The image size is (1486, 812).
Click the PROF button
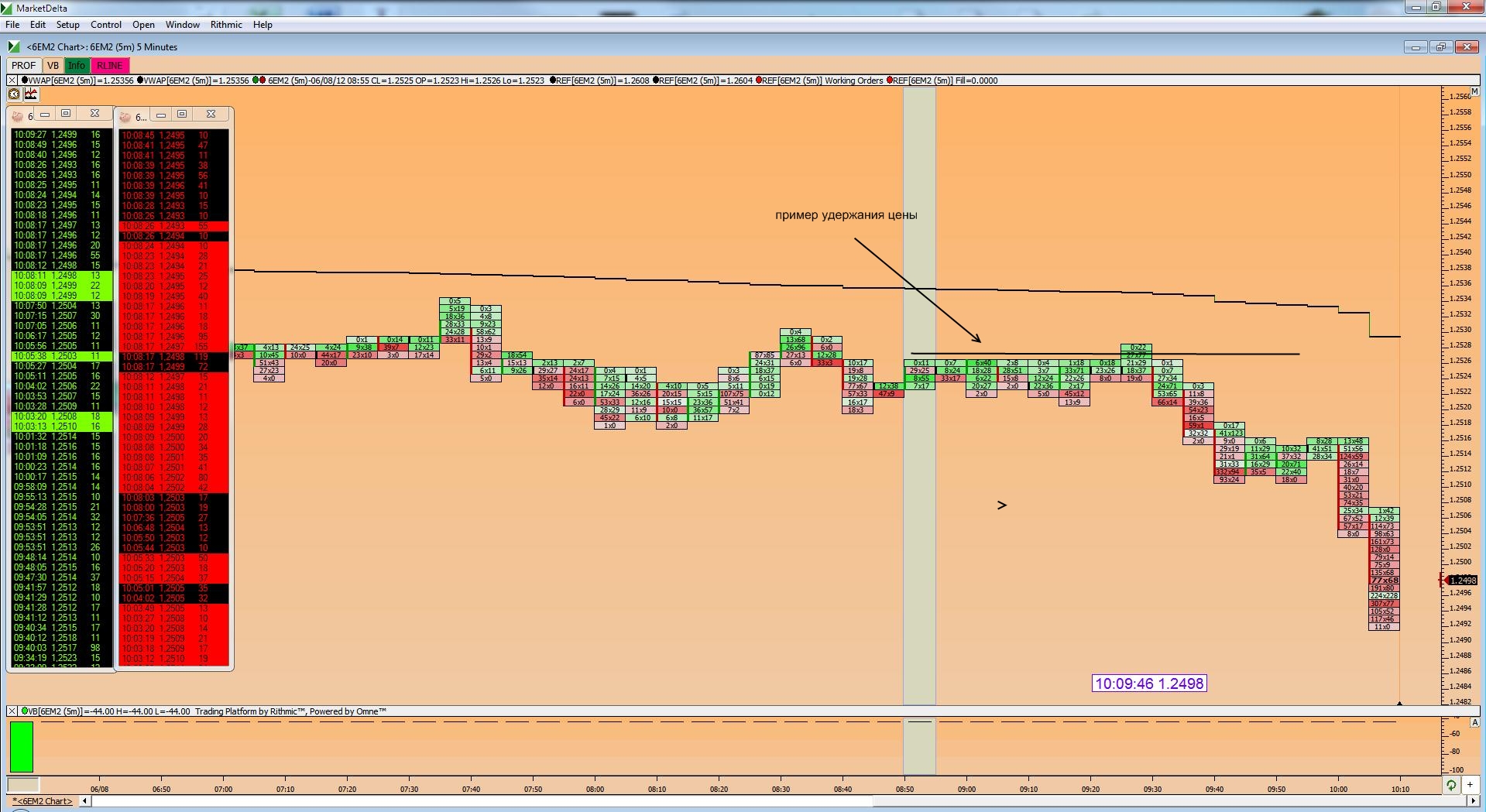coord(23,66)
